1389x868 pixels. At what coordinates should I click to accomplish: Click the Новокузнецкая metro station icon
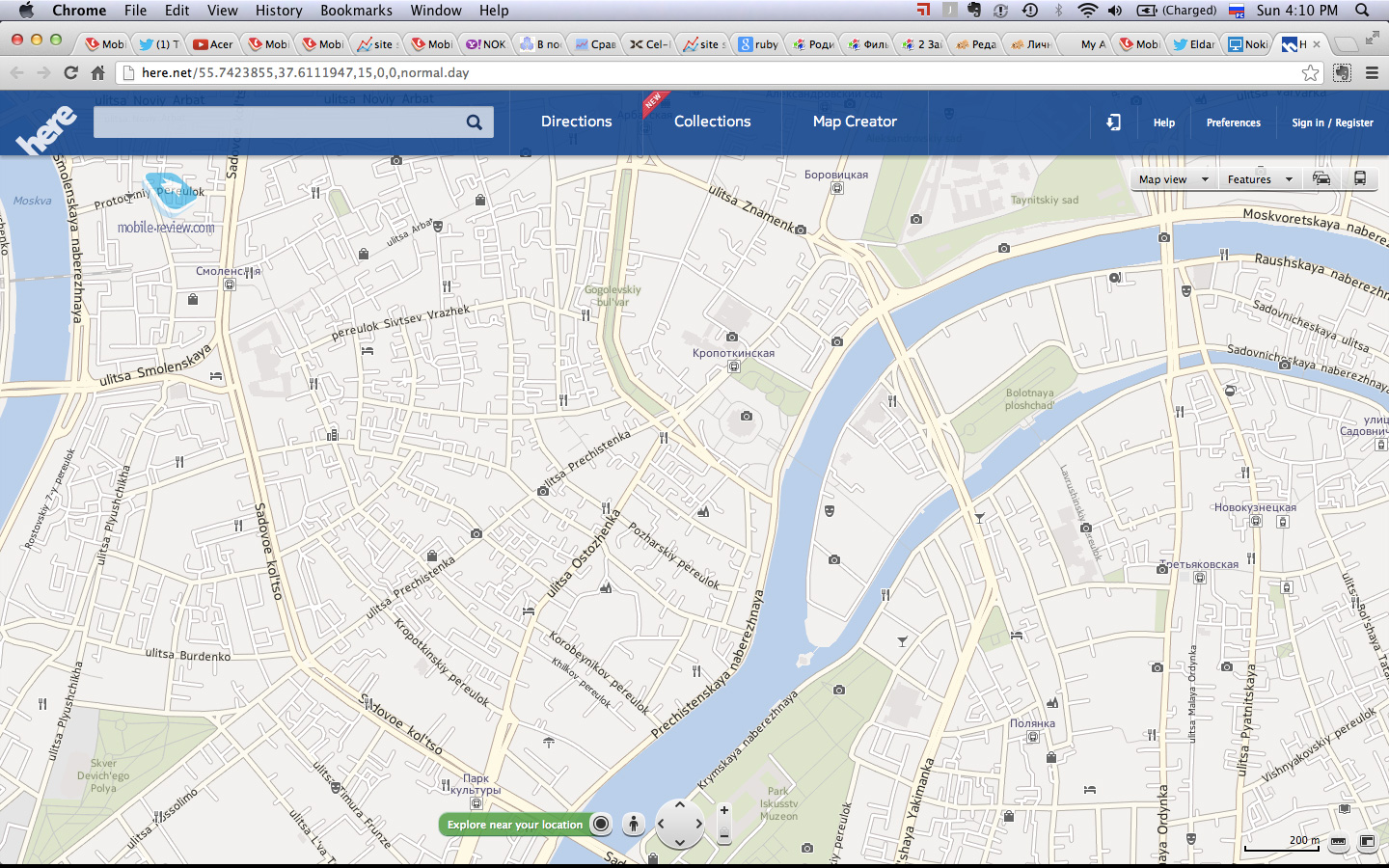pos(1256,521)
